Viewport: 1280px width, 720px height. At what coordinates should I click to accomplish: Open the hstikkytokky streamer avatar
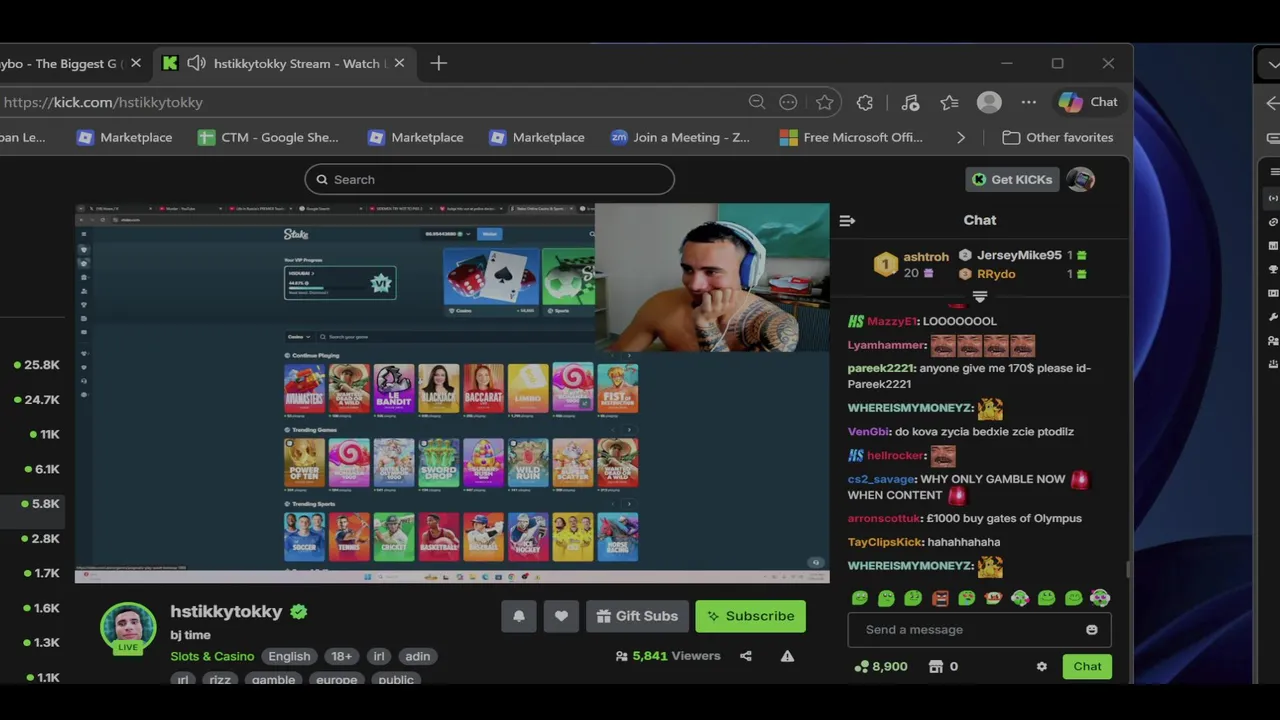click(128, 628)
